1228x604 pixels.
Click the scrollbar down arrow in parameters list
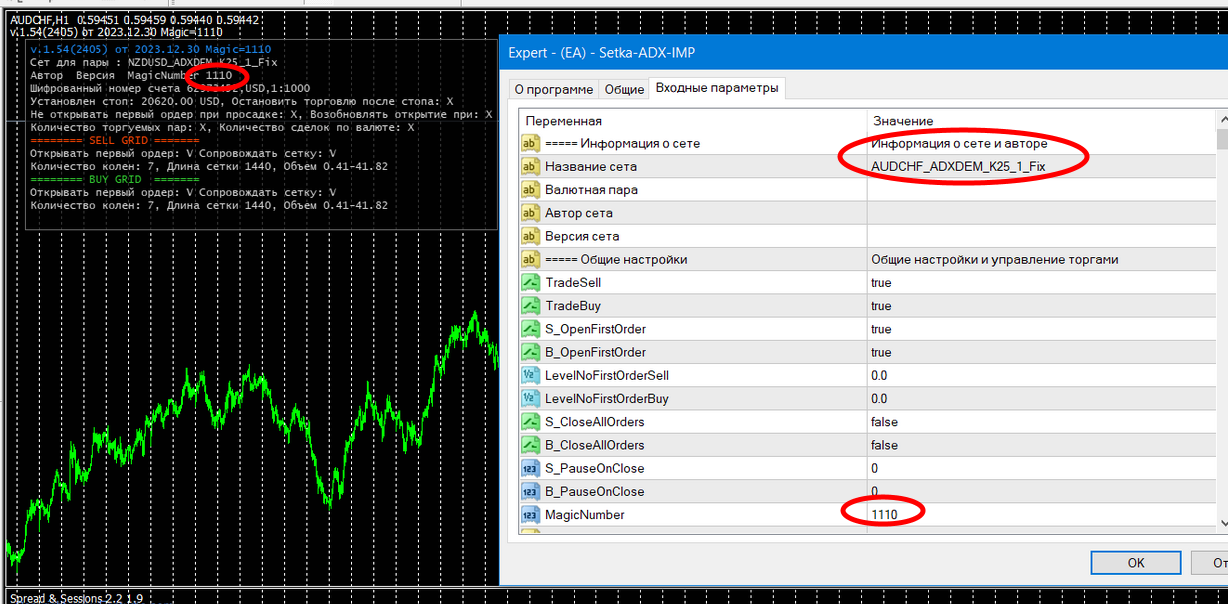pyautogui.click(x=1222, y=522)
